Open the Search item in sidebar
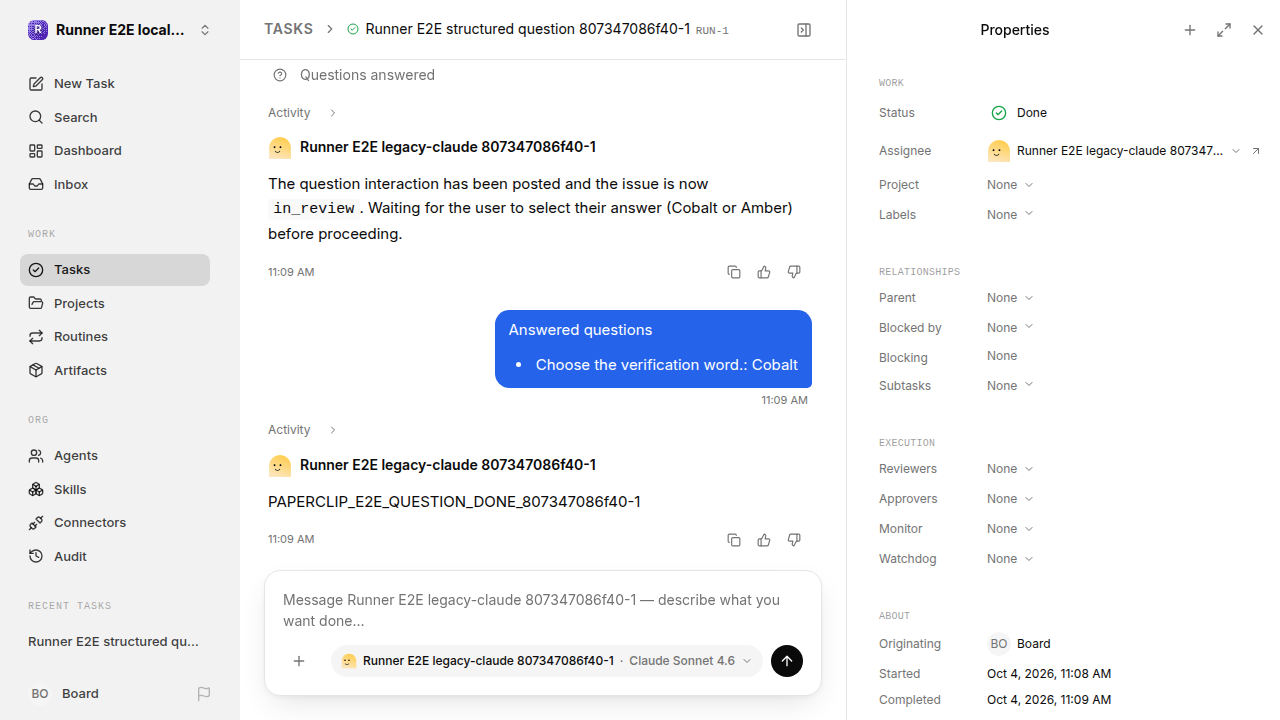 click(115, 118)
